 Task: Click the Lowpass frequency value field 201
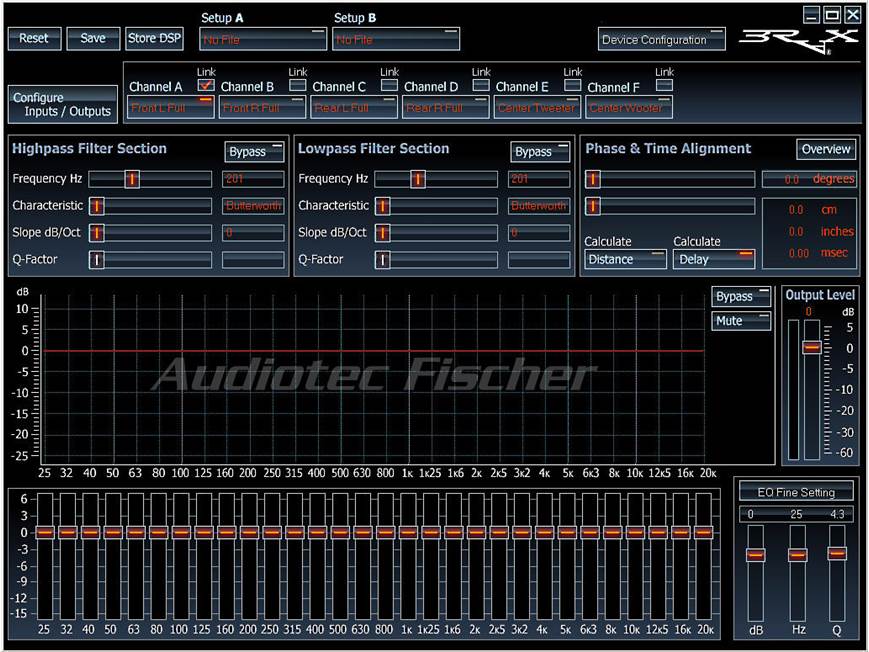click(x=539, y=179)
